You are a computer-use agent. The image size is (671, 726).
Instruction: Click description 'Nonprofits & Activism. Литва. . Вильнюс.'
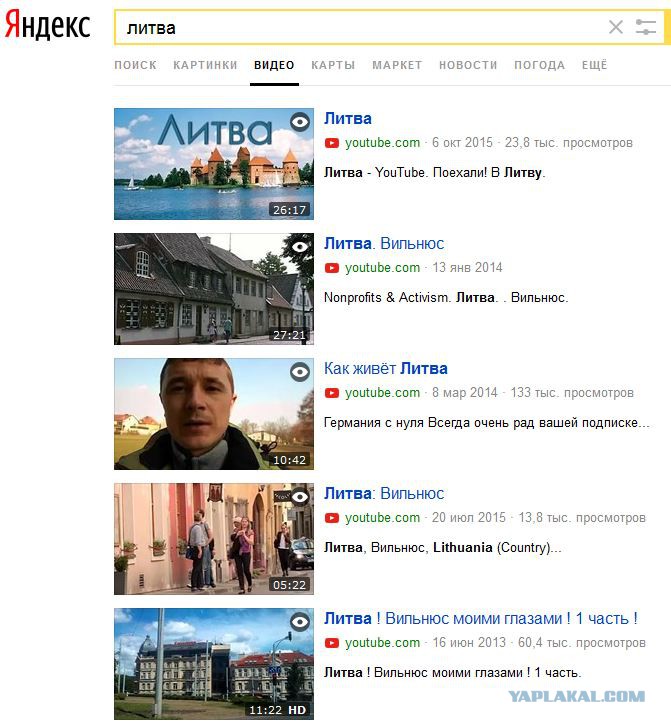tap(446, 297)
